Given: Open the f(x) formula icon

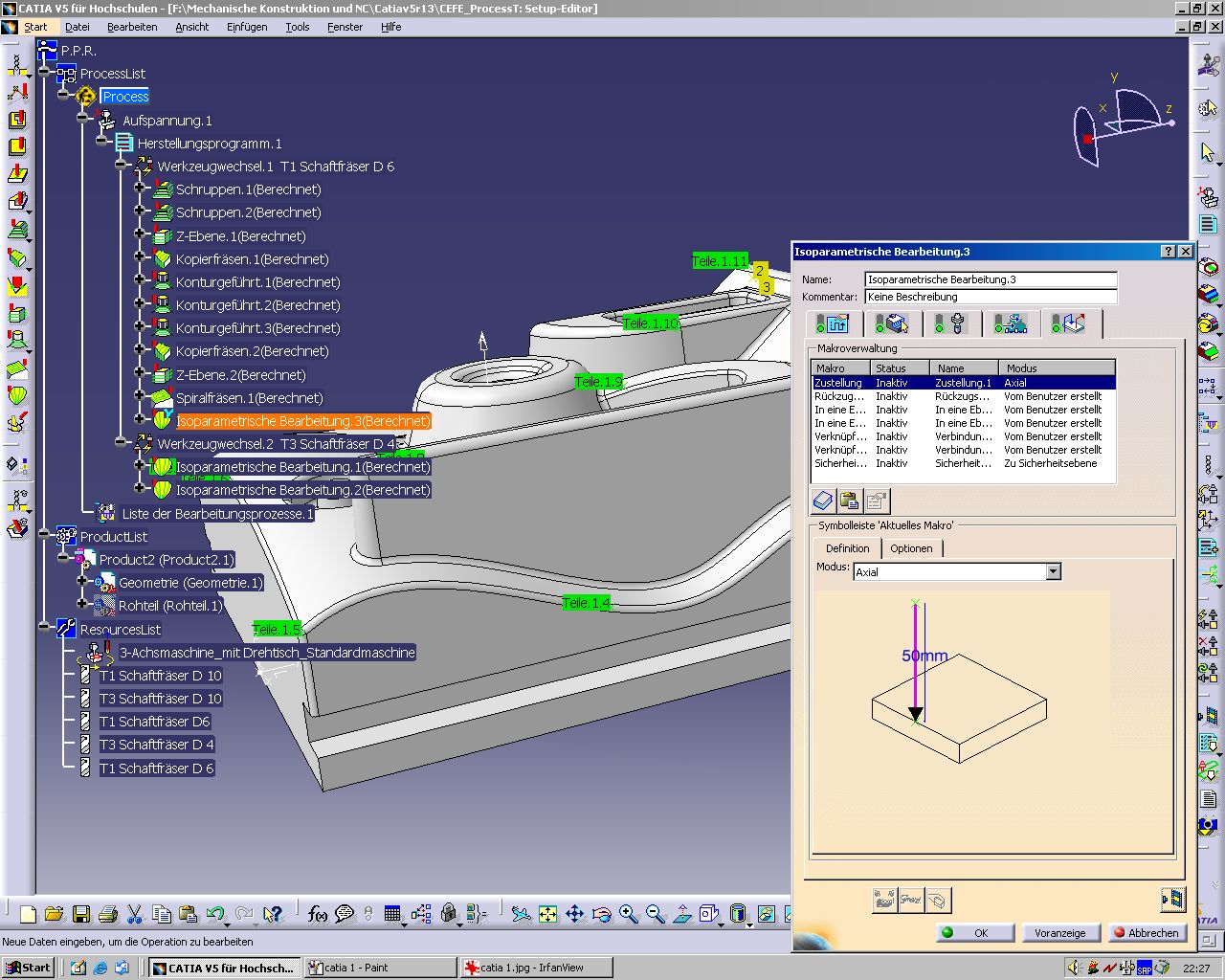Looking at the screenshot, I should pyautogui.click(x=318, y=914).
